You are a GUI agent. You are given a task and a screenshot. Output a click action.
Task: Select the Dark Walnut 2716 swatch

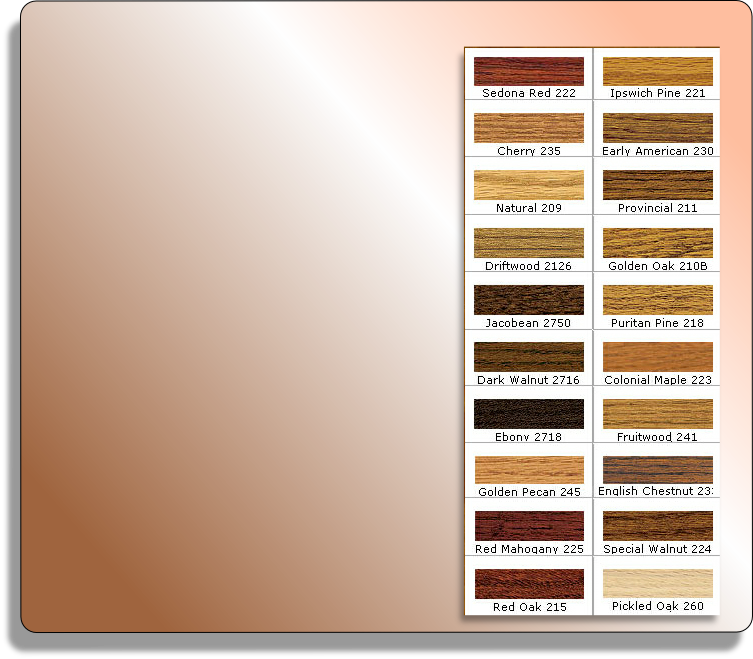[528, 357]
